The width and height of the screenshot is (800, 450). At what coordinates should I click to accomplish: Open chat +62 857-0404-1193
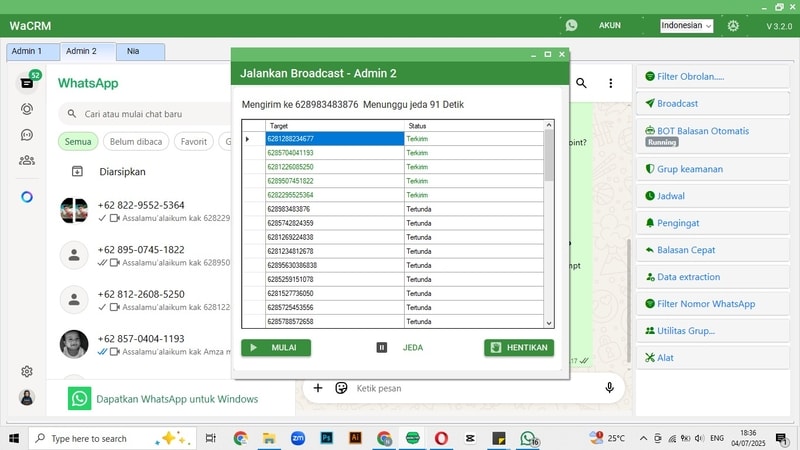click(x=141, y=344)
